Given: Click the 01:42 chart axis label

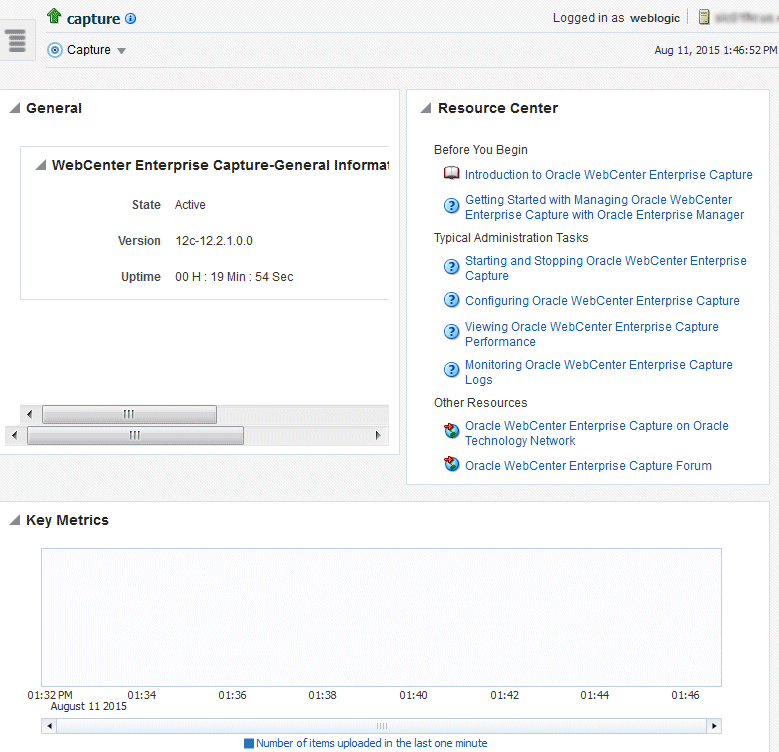Looking at the screenshot, I should coord(505,695).
